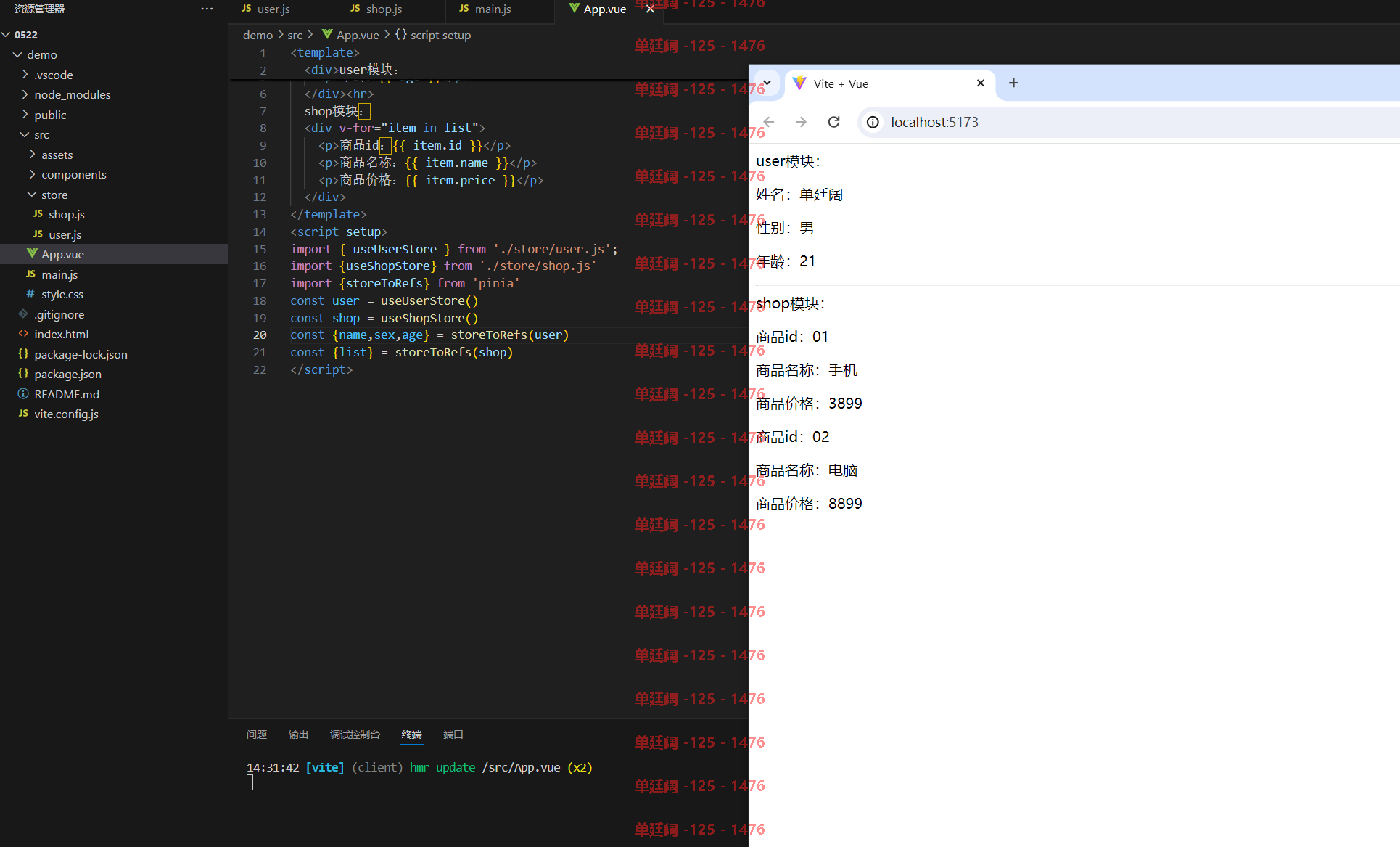The width and height of the screenshot is (1400, 847).
Task: Open the 输出 (Output) panel tab
Action: coord(298,735)
